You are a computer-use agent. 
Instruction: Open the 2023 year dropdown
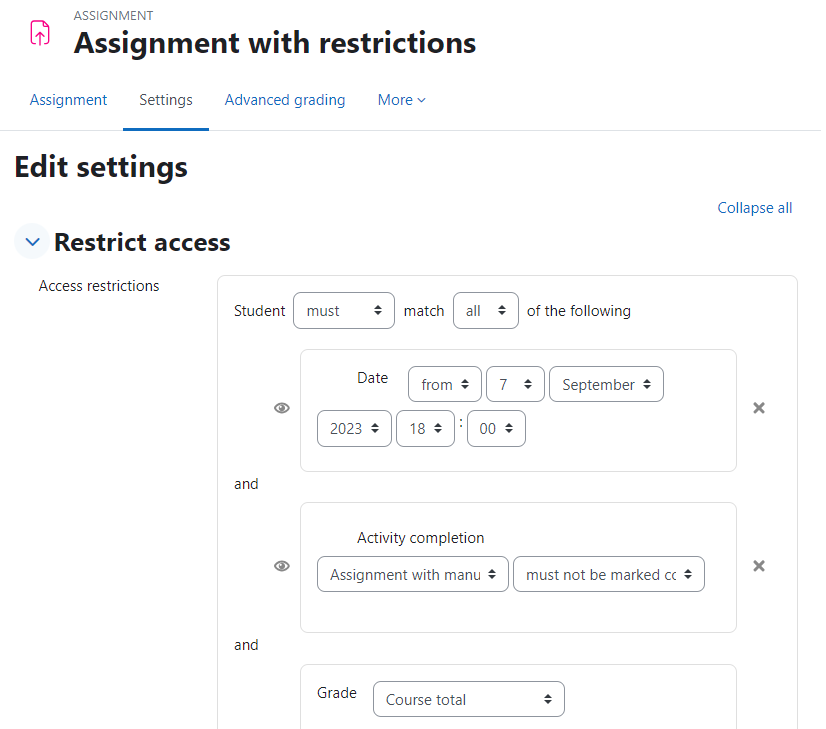pyautogui.click(x=354, y=429)
